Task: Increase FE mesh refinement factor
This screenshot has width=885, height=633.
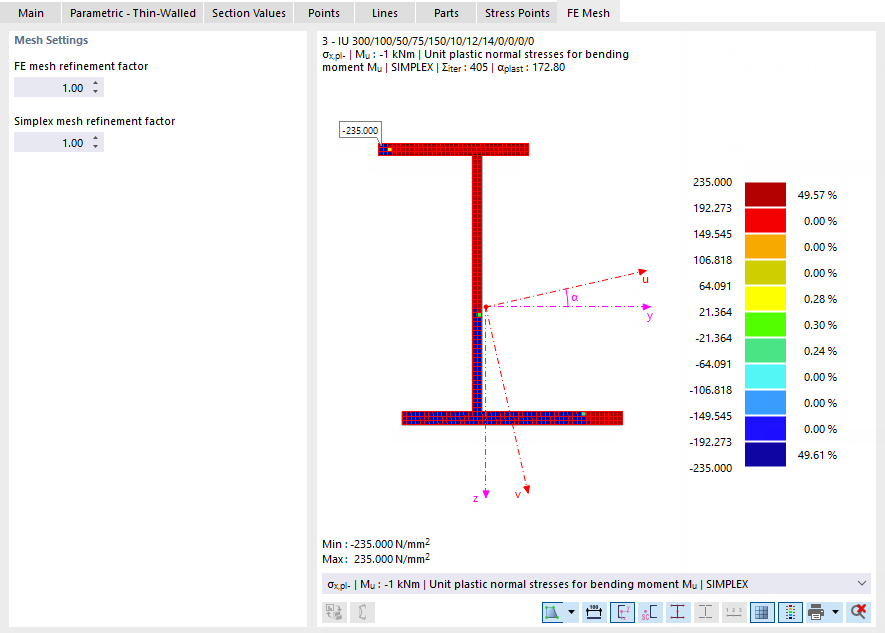Action: (95, 83)
